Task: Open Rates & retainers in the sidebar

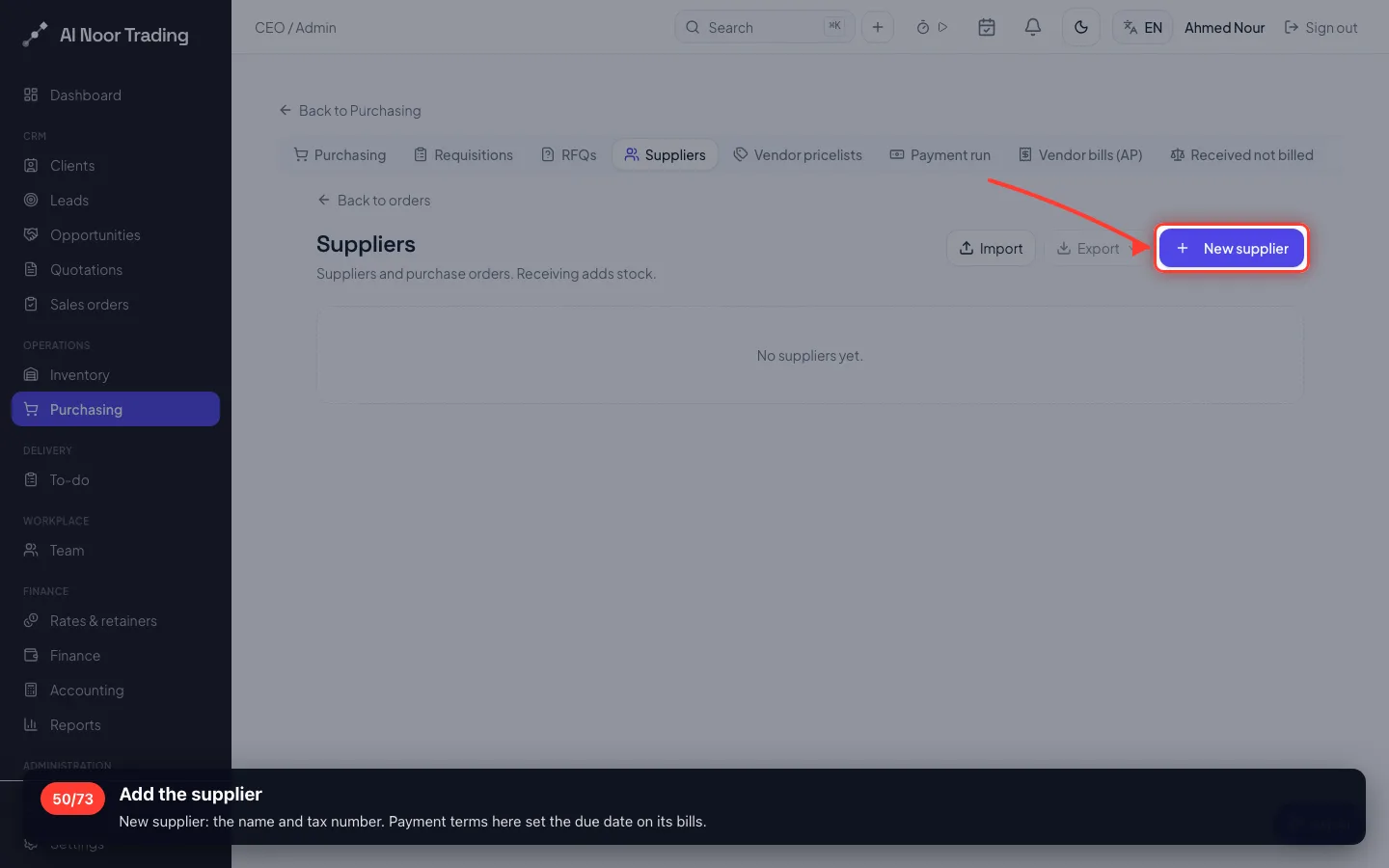Action: coord(116,621)
